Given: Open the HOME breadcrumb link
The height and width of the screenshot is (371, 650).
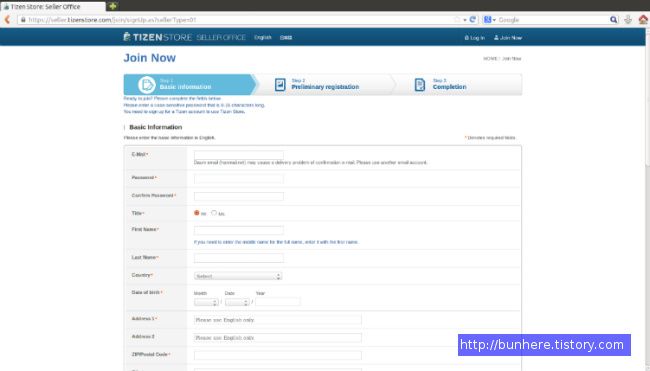Looking at the screenshot, I should [x=490, y=58].
